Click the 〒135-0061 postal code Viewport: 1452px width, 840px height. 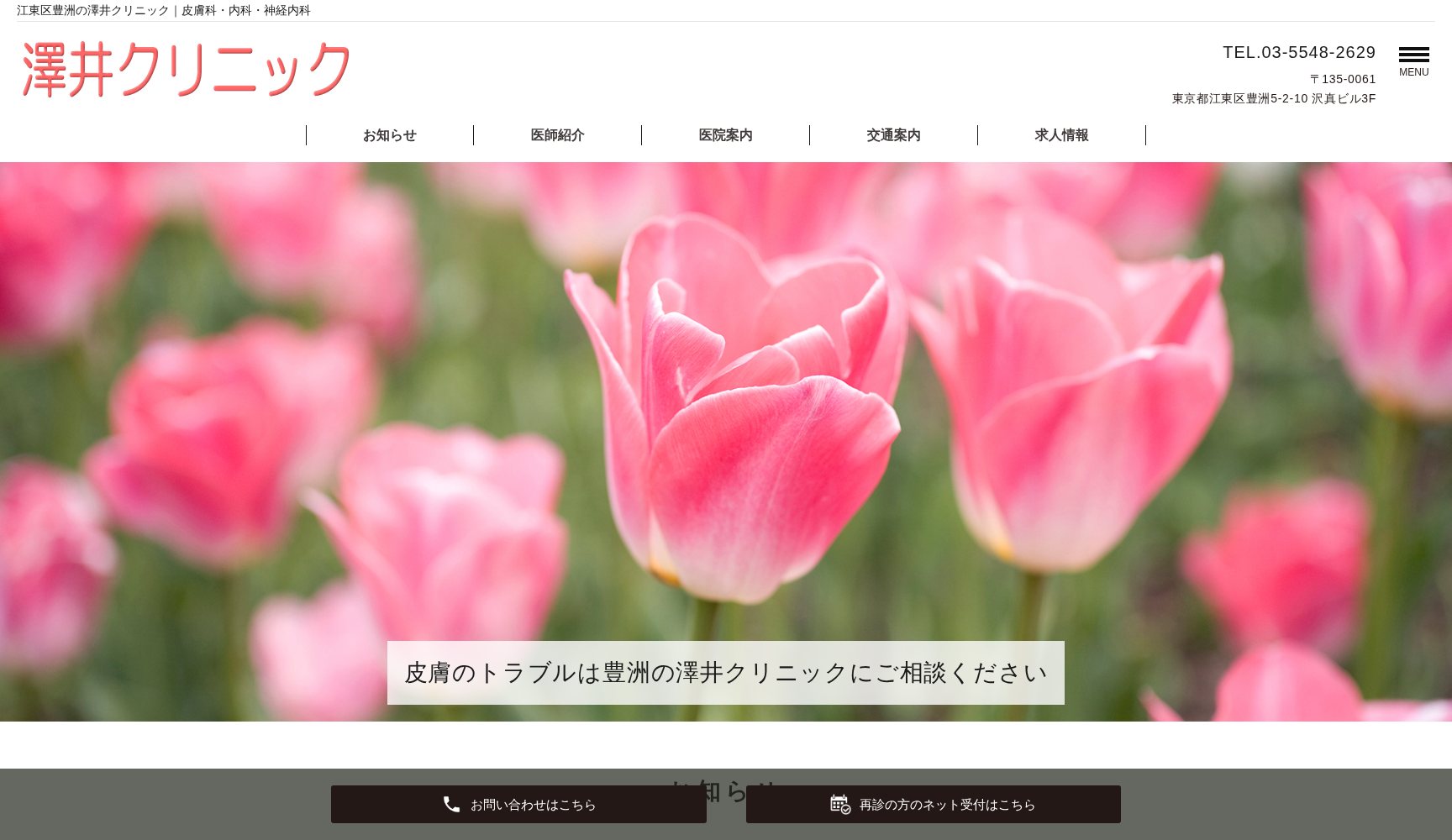(1342, 79)
